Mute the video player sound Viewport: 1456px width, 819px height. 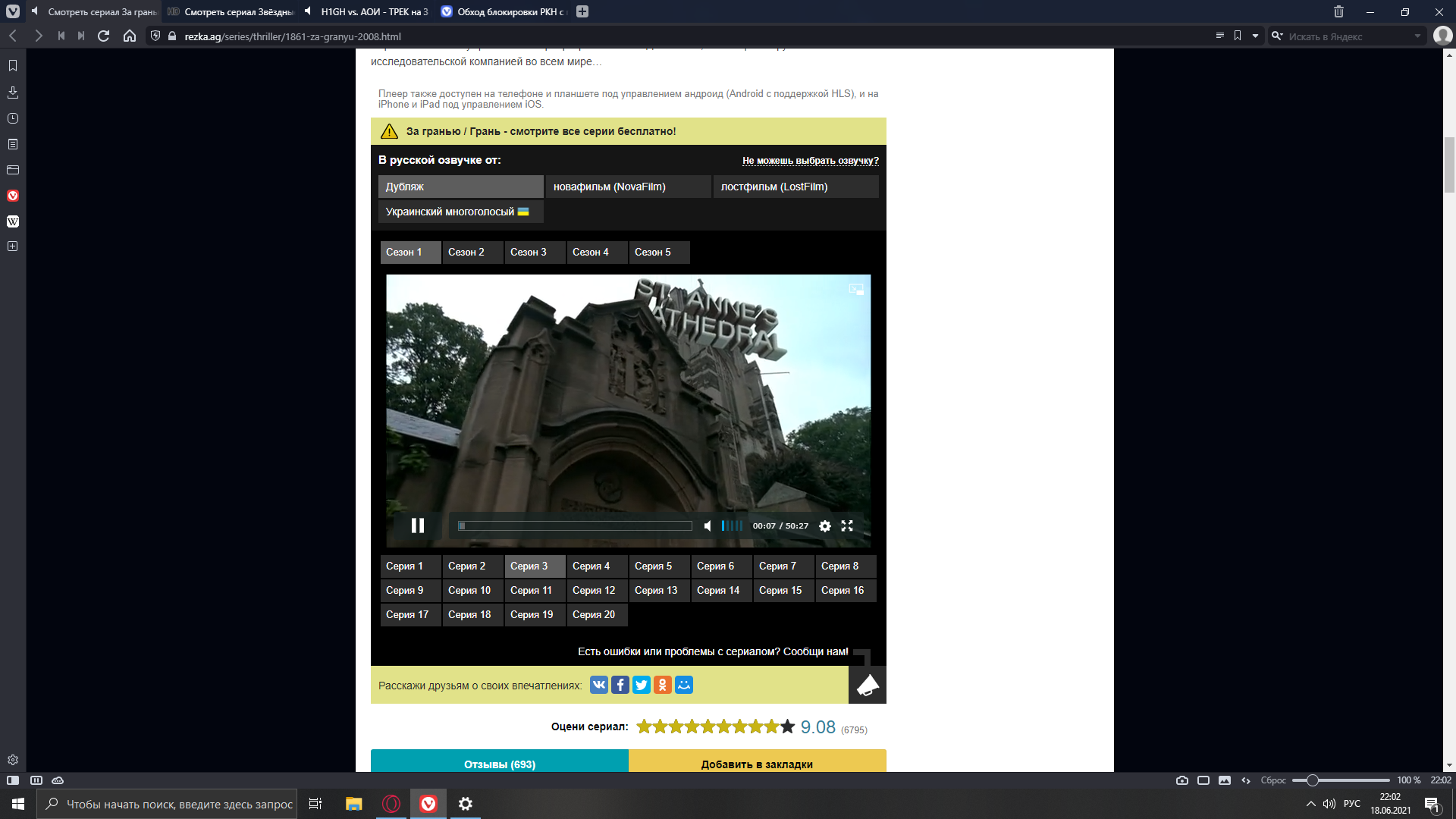pyautogui.click(x=708, y=526)
